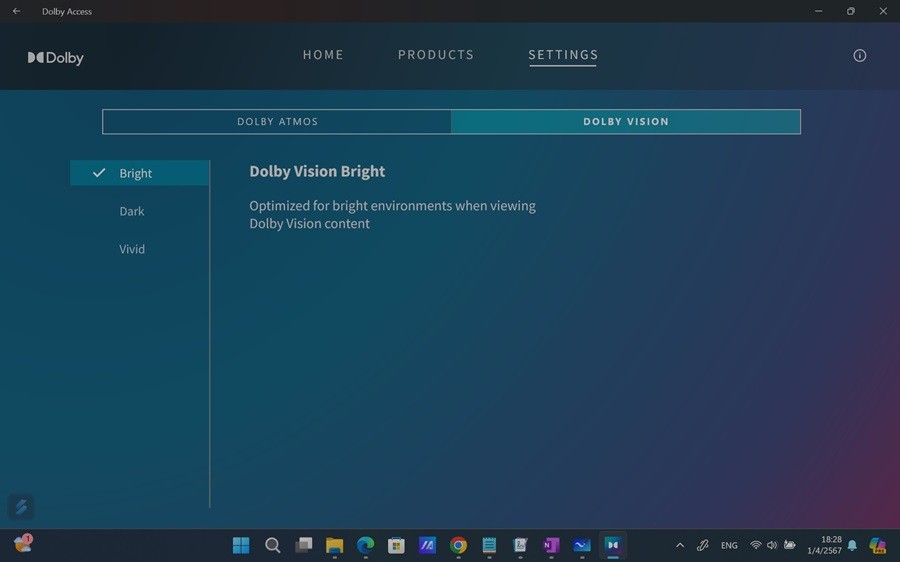Click the floating lightning widget icon
This screenshot has height=562, width=900.
[21, 507]
